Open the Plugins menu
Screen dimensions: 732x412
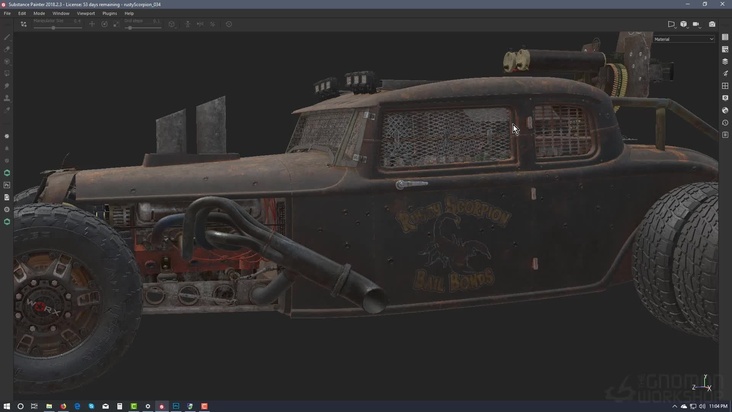[x=110, y=14]
